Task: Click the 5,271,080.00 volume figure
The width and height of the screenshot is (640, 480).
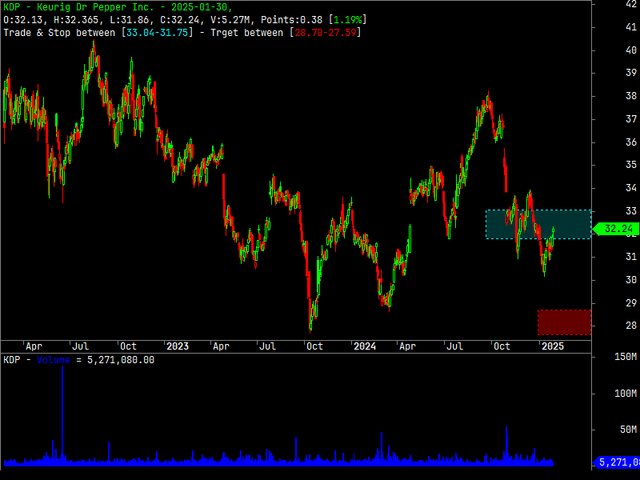Action: (x=121, y=360)
